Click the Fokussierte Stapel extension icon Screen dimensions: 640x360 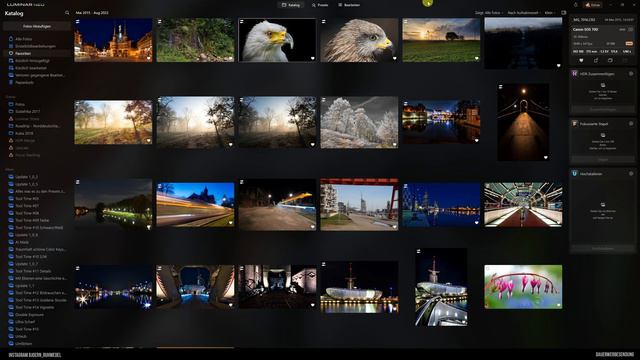(x=575, y=123)
